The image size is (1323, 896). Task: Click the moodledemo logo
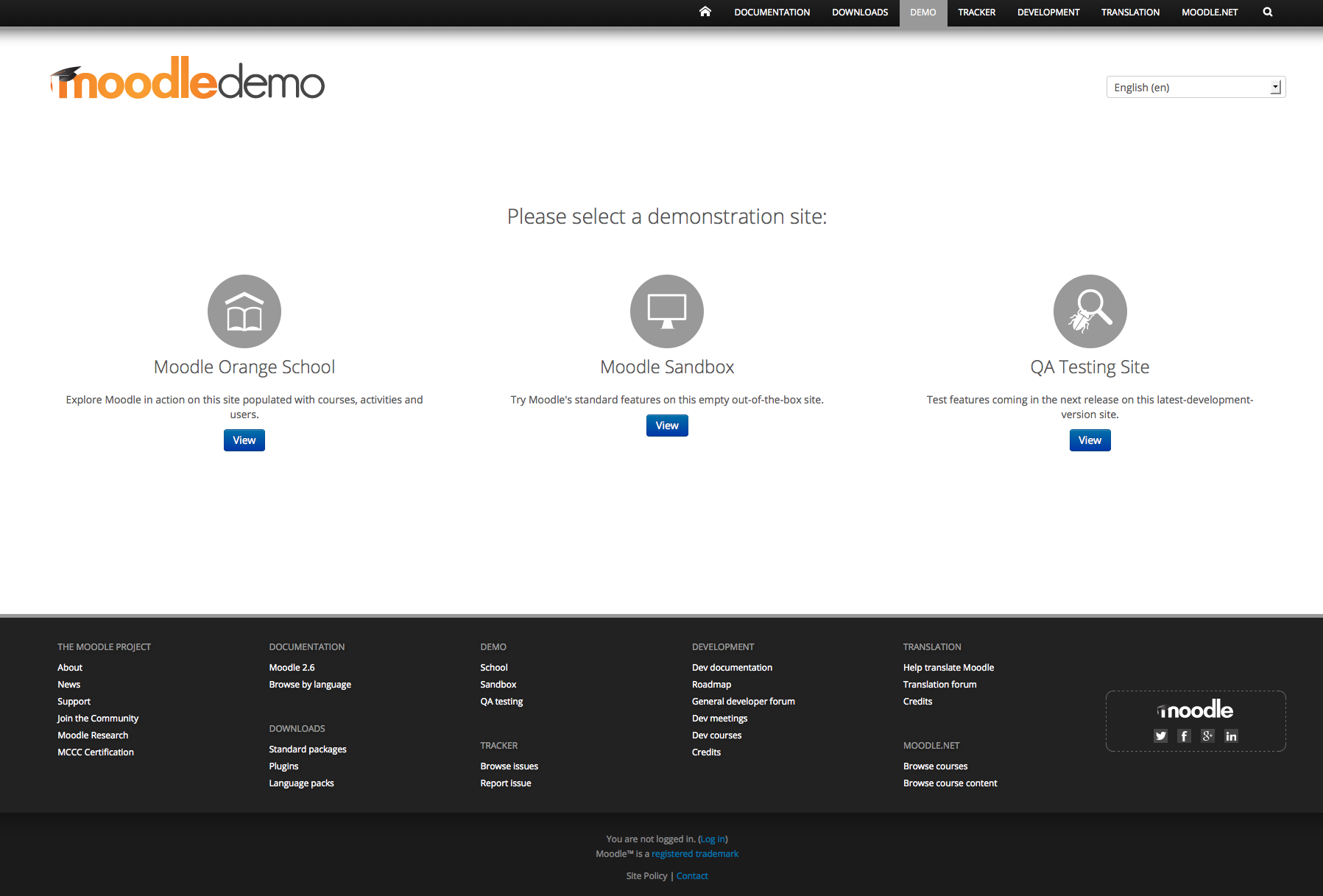point(188,79)
